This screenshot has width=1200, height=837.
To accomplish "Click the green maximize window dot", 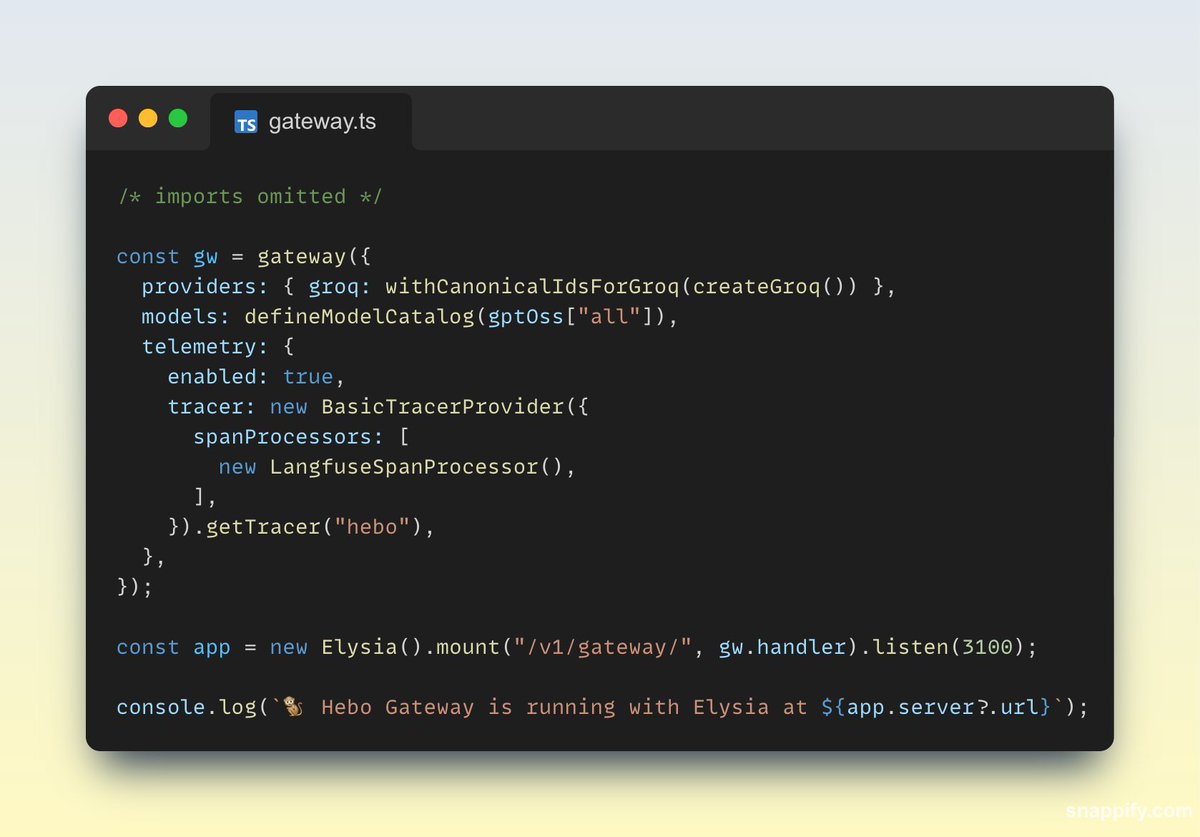I will pos(178,118).
